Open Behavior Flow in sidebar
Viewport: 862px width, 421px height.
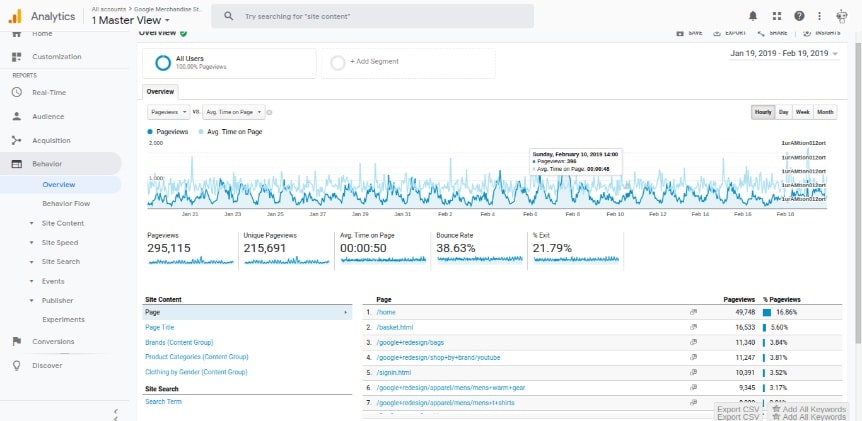[66, 203]
